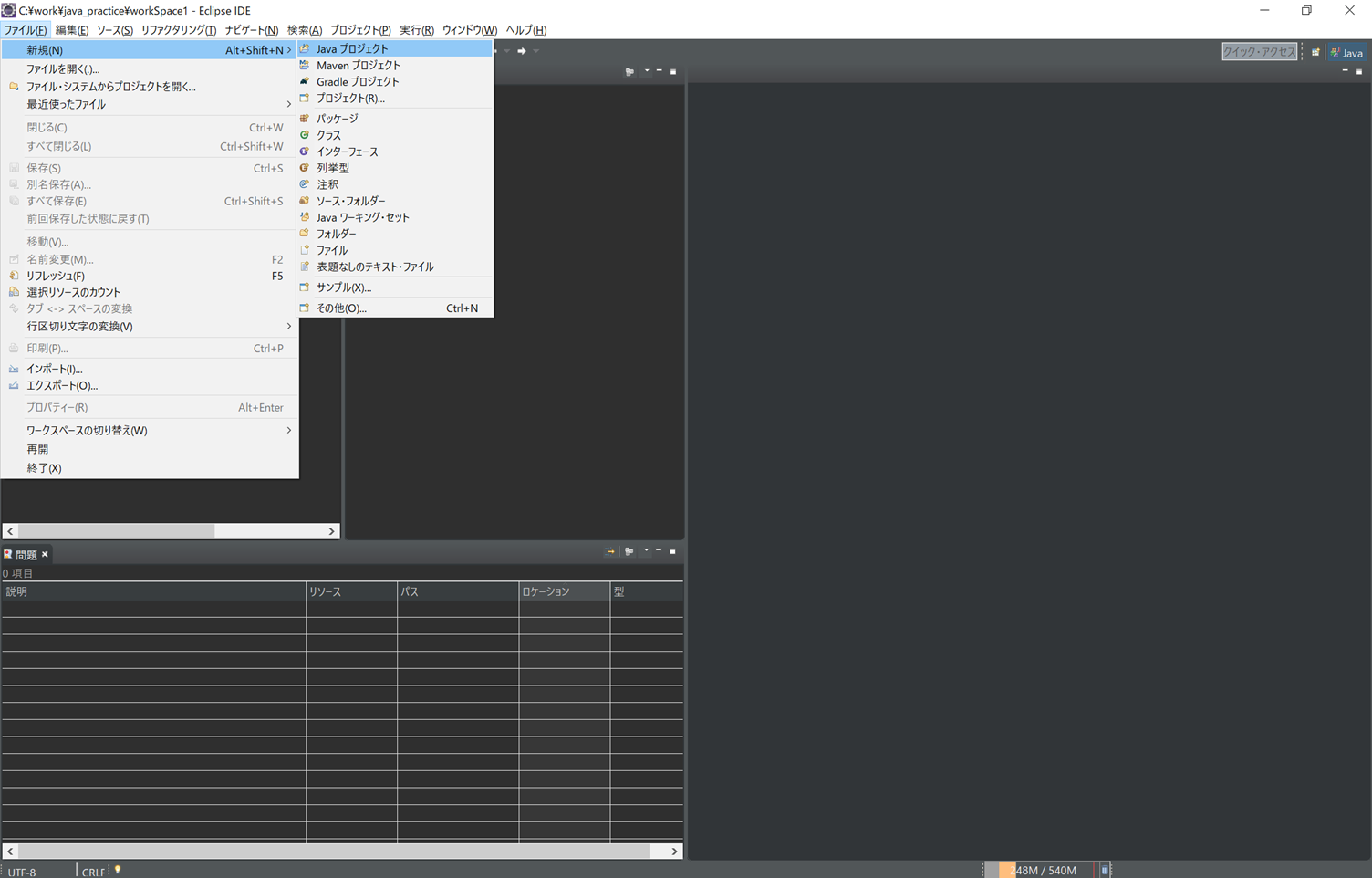The image size is (1372, 878).
Task: Sort the table by the リソース column header
Action: (x=351, y=591)
